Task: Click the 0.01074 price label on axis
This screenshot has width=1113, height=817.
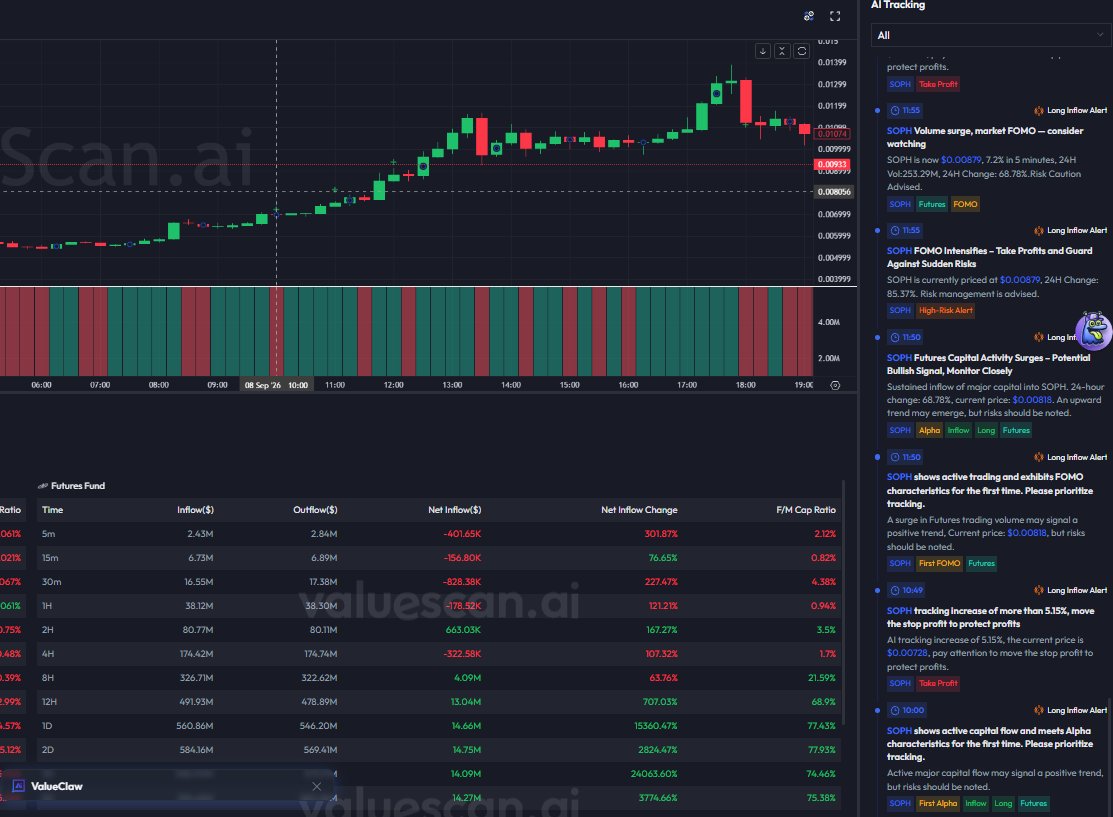Action: (832, 133)
